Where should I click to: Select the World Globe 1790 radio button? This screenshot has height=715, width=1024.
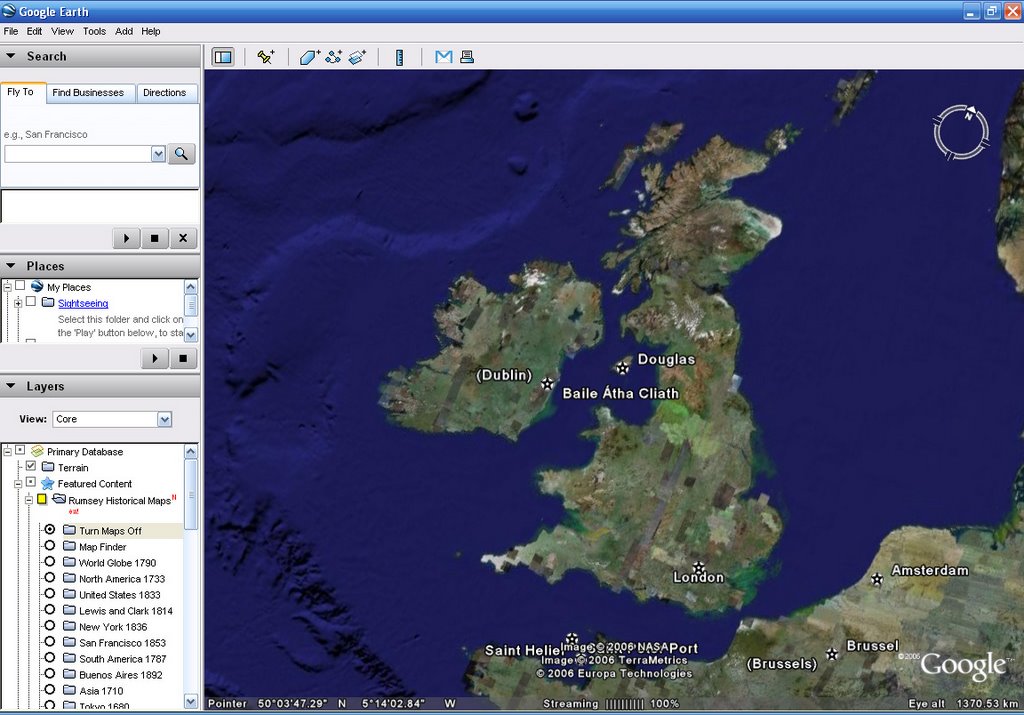coord(50,562)
